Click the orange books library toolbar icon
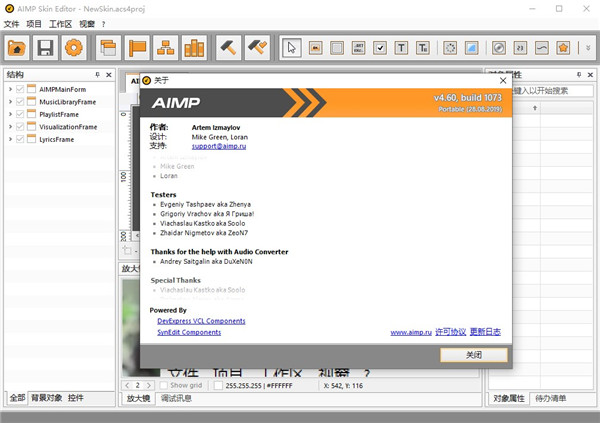 (x=194, y=48)
